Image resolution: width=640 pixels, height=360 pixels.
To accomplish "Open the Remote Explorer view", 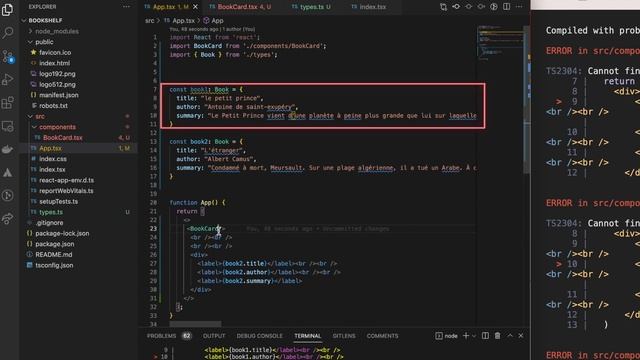I will tap(7, 126).
